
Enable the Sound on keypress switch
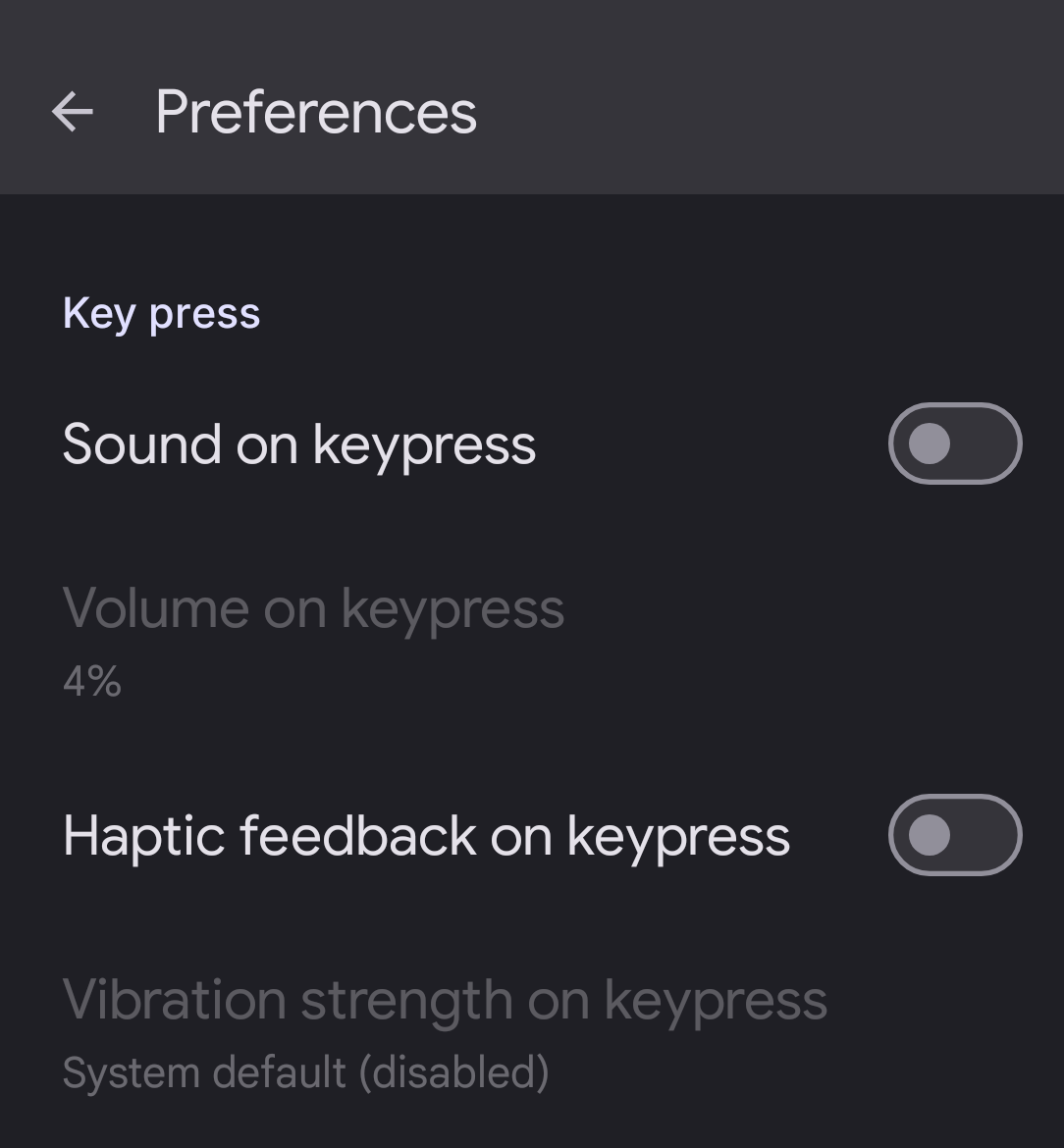pos(954,444)
